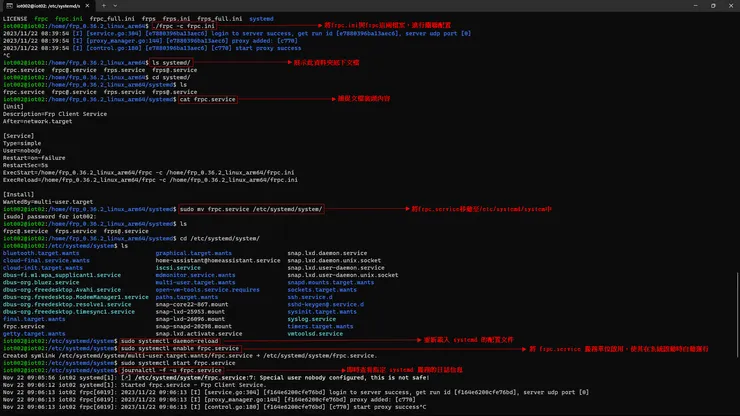Viewport: 740px width, 416px height.
Task: Click dbus-org.freedesktop.Avahi.service entry
Action: point(62,289)
